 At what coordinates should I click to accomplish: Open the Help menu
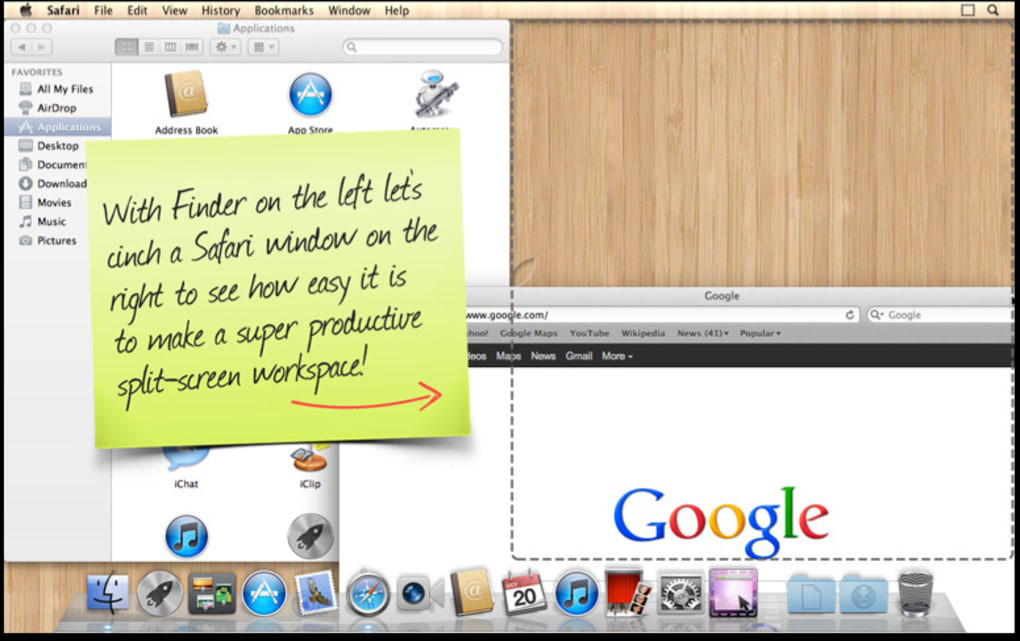point(396,10)
